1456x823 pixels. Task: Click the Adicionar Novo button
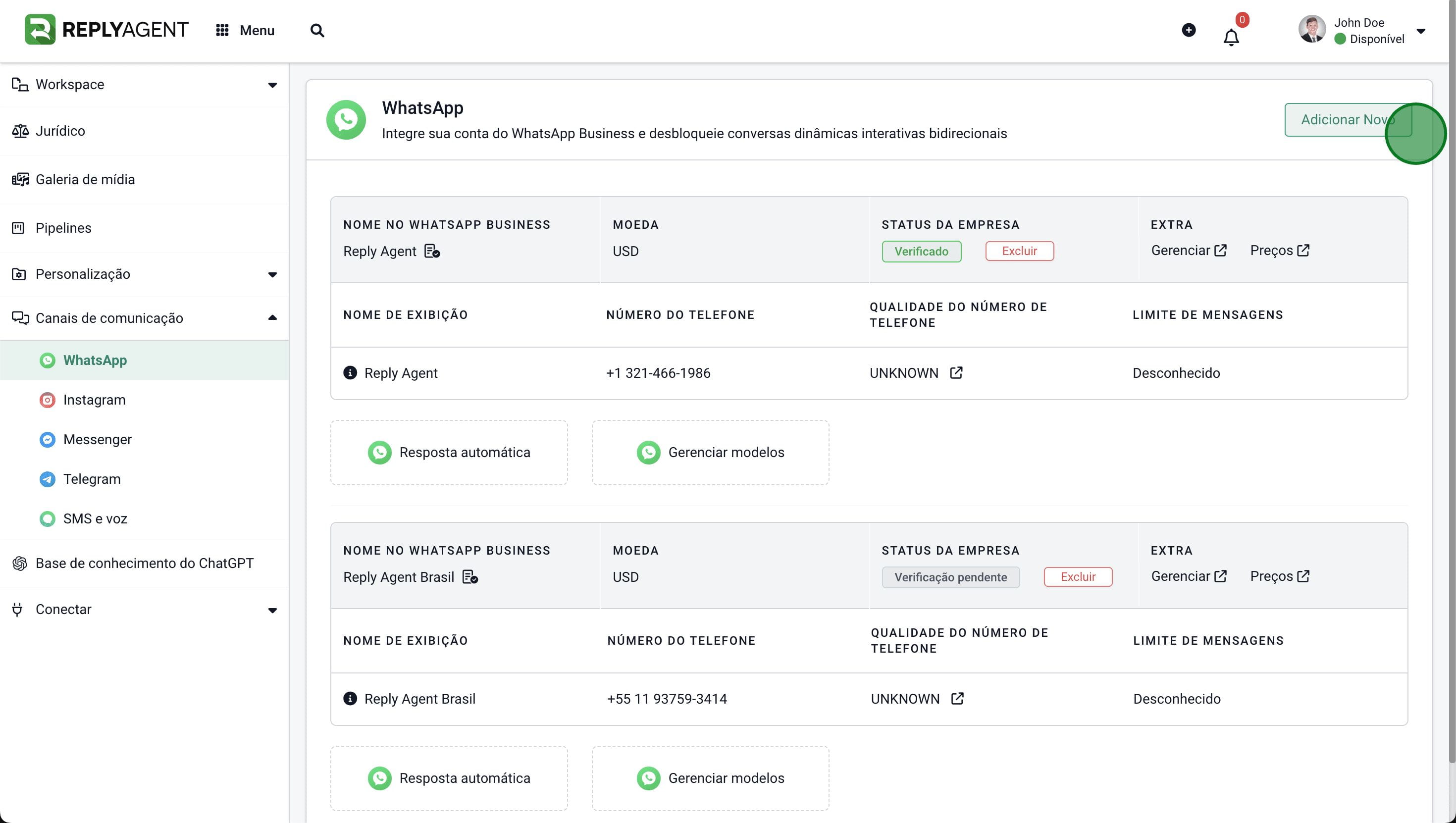pos(1348,119)
